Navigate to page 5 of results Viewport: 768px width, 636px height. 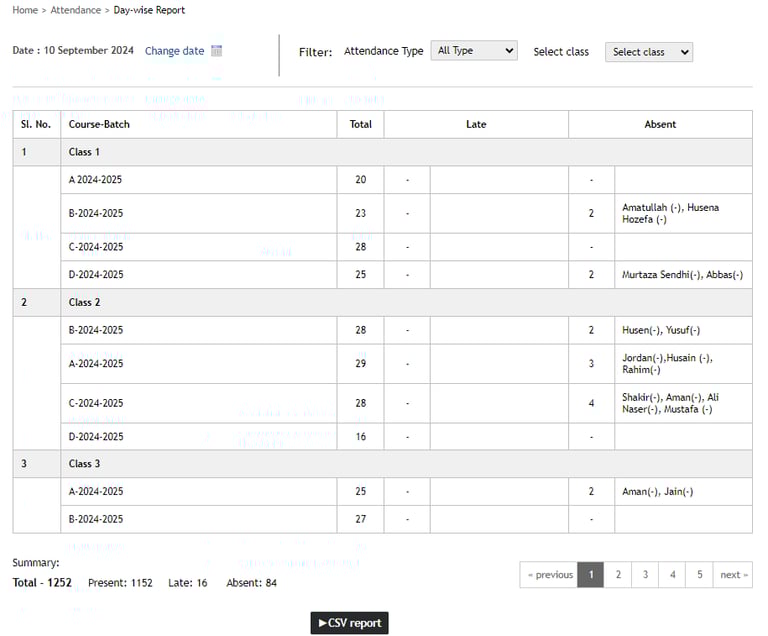pos(699,575)
